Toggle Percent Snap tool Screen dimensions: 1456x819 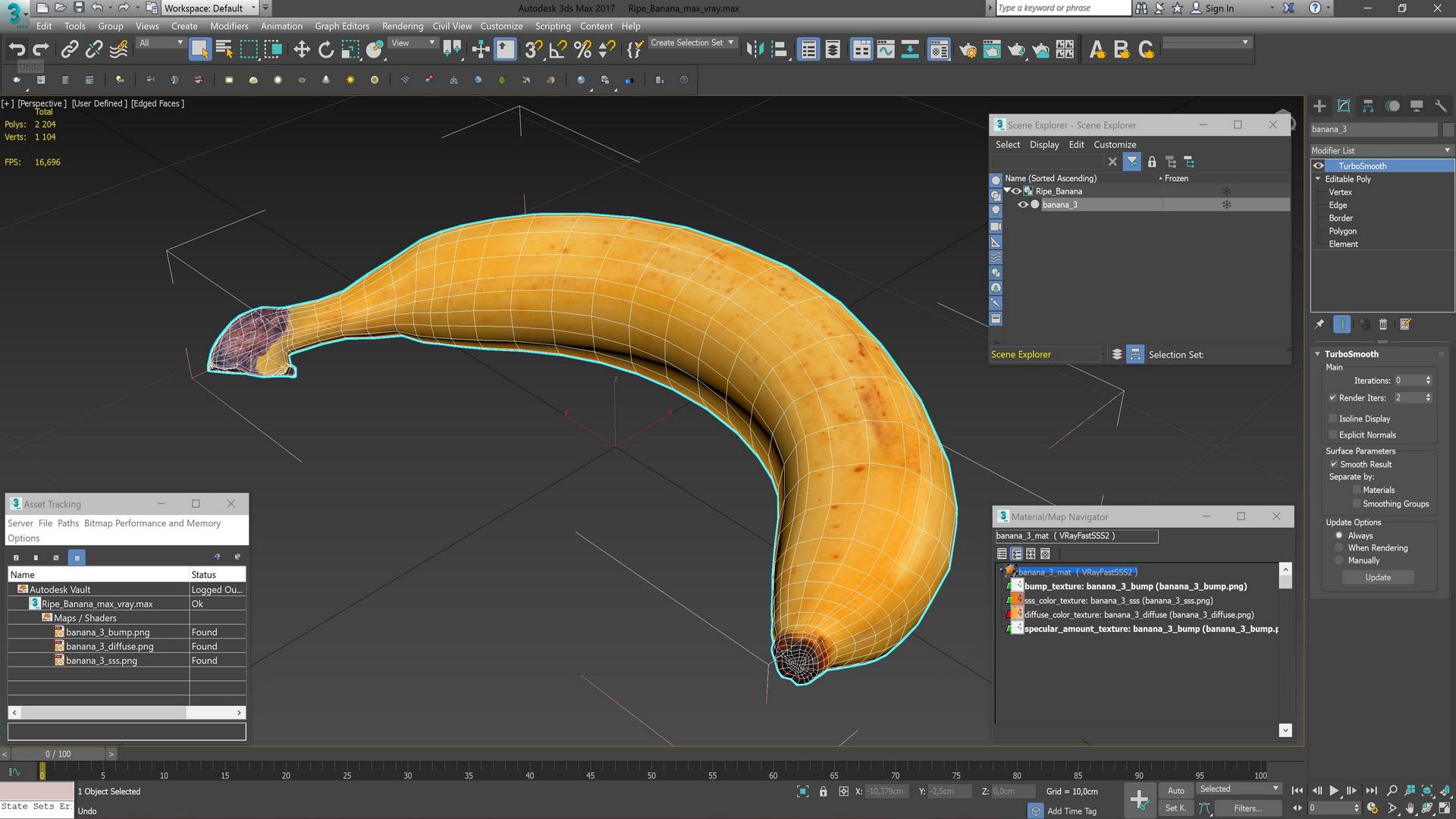pos(582,50)
